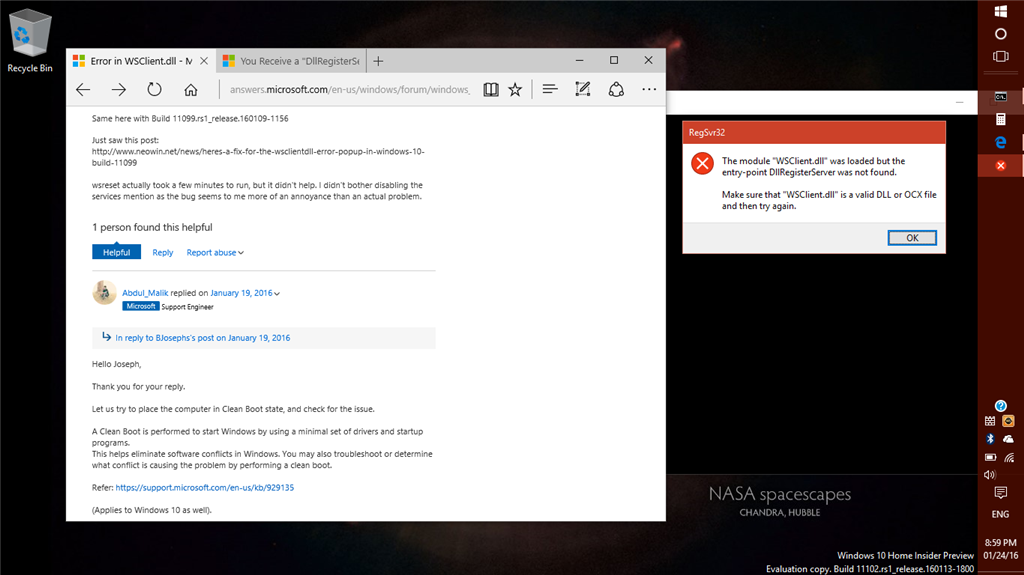The width and height of the screenshot is (1024, 575).
Task: Go back in Edge browser
Action: [x=83, y=90]
